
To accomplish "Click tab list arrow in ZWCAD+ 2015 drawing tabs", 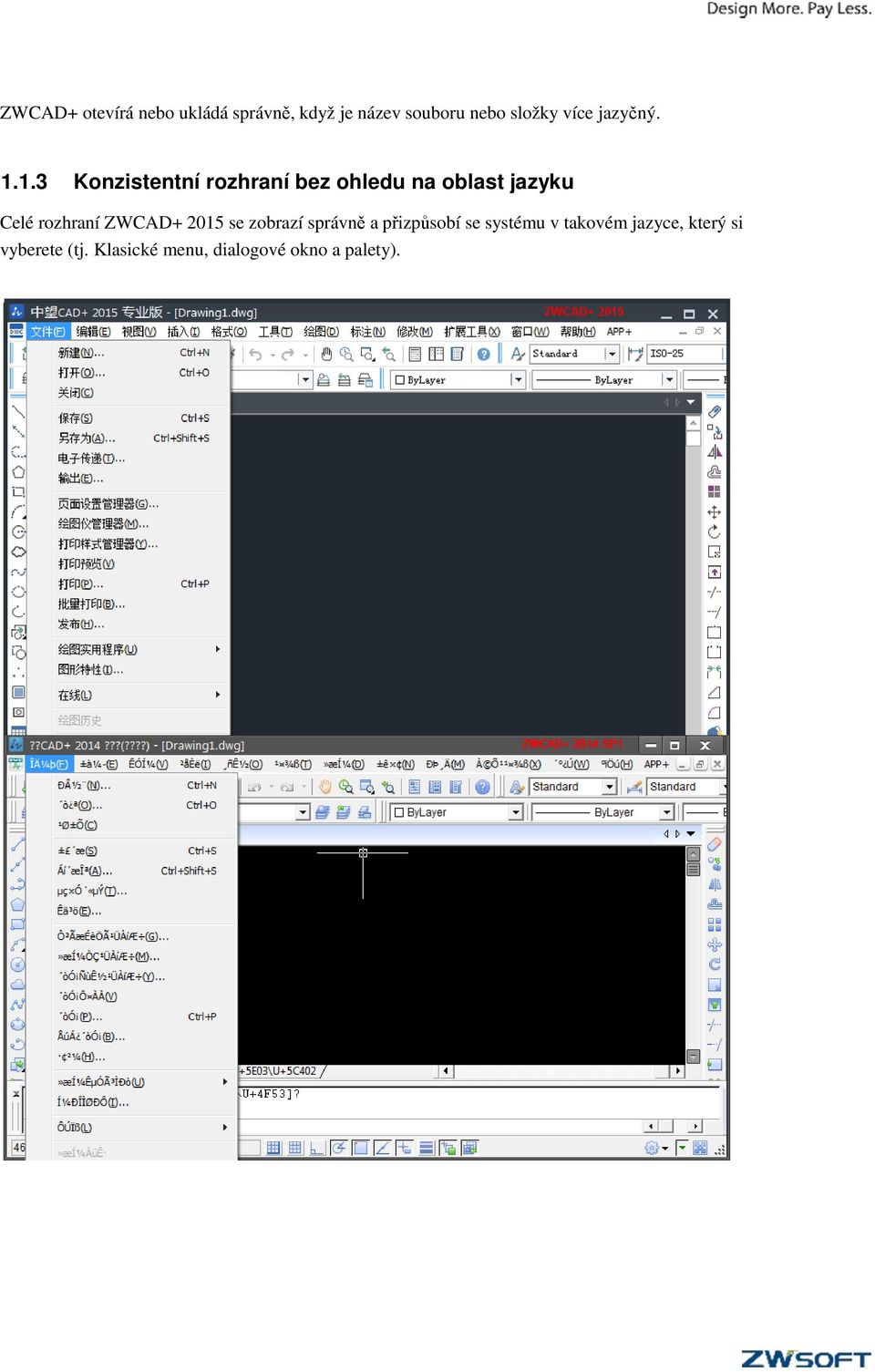I will [692, 402].
